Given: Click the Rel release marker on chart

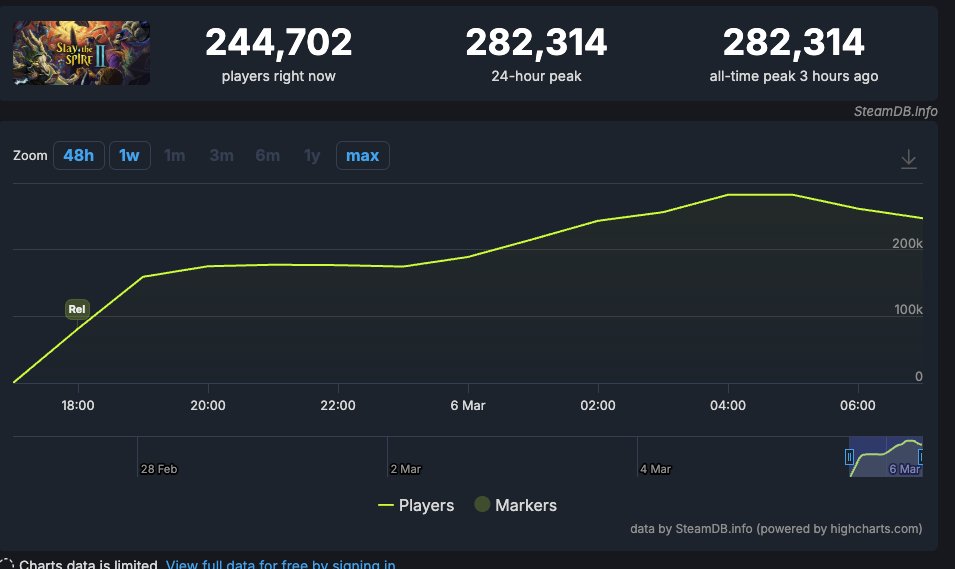Looking at the screenshot, I should click(x=77, y=309).
